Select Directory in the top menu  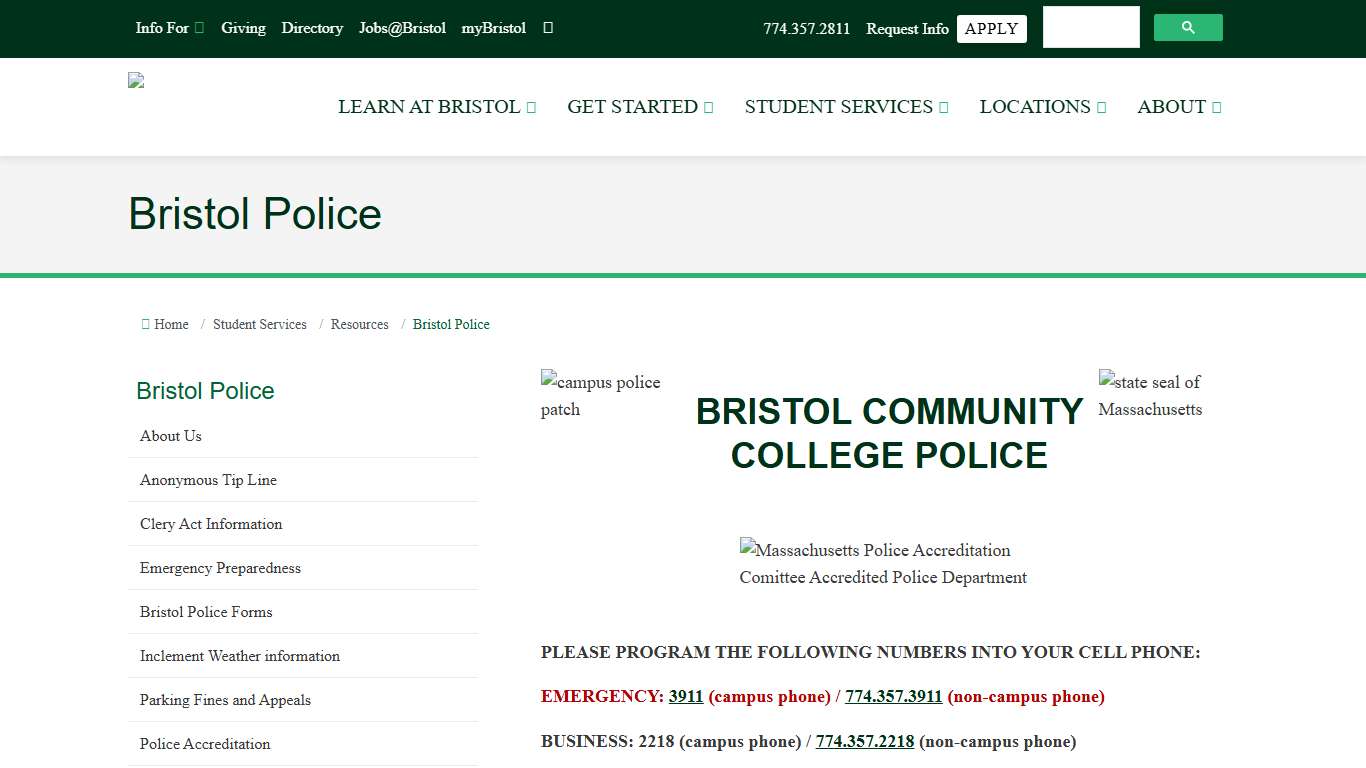312,28
